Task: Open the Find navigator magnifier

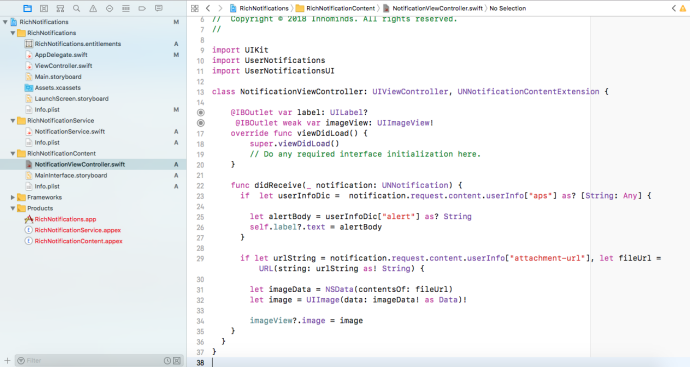Action: pos(77,8)
